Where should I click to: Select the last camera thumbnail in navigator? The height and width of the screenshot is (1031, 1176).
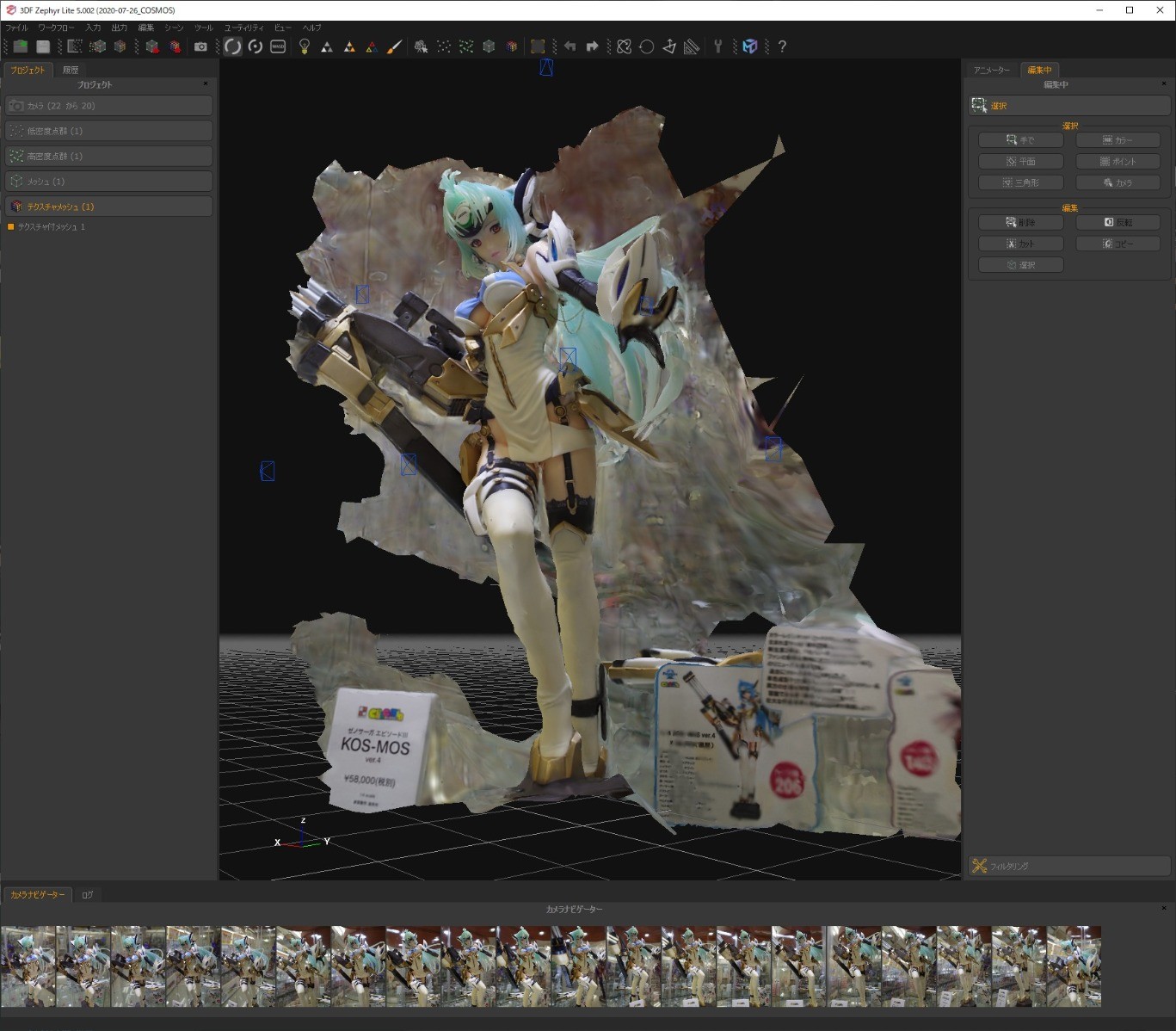point(1074,966)
